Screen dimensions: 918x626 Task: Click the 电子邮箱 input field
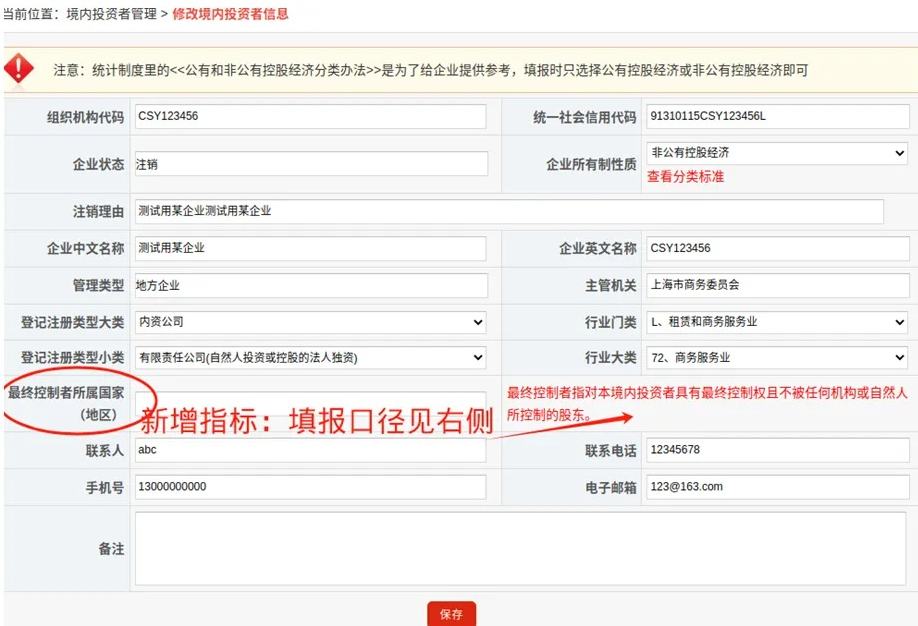point(776,487)
